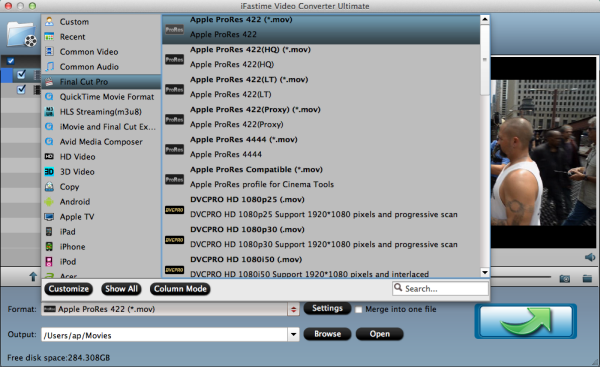Toggle the select-all checkbox in file list header
Screen dimensions: 600x367
[11, 61]
